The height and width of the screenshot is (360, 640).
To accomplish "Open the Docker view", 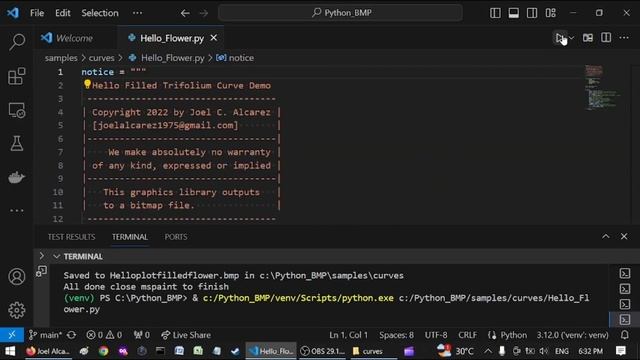I will tap(17, 177).
